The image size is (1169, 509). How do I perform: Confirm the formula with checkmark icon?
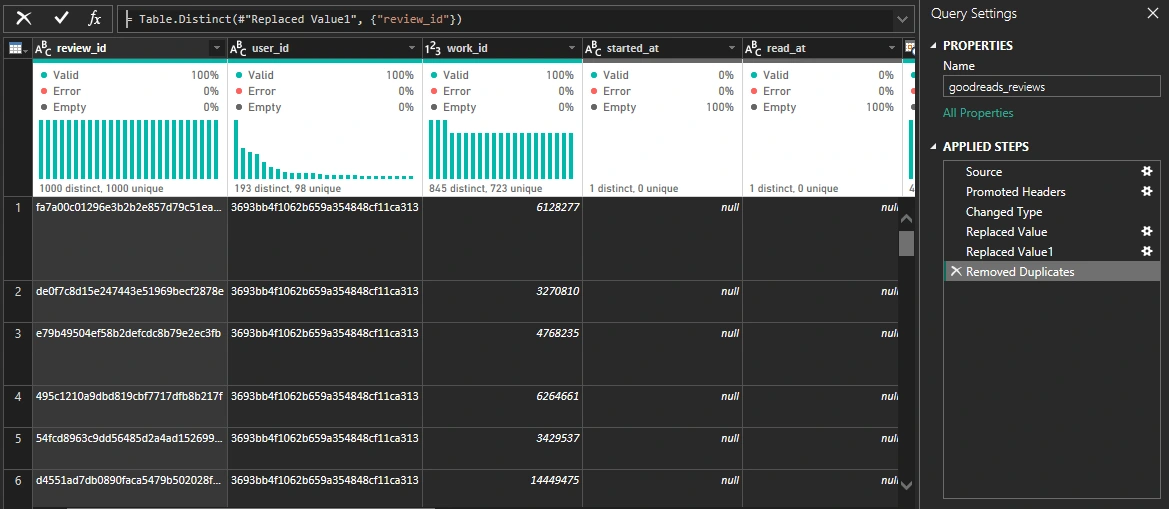click(62, 19)
